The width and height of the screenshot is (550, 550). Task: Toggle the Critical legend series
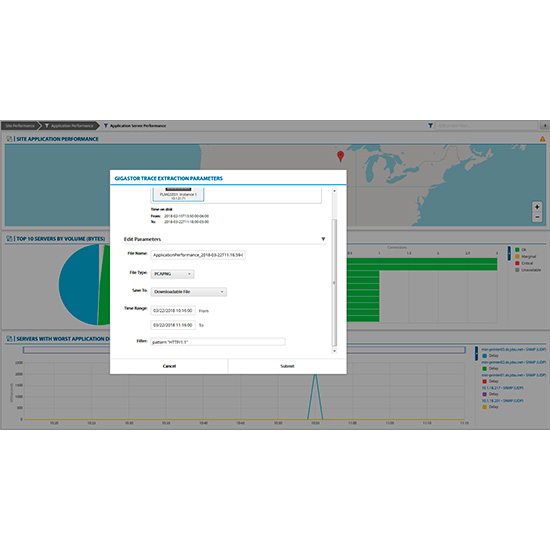pos(524,263)
